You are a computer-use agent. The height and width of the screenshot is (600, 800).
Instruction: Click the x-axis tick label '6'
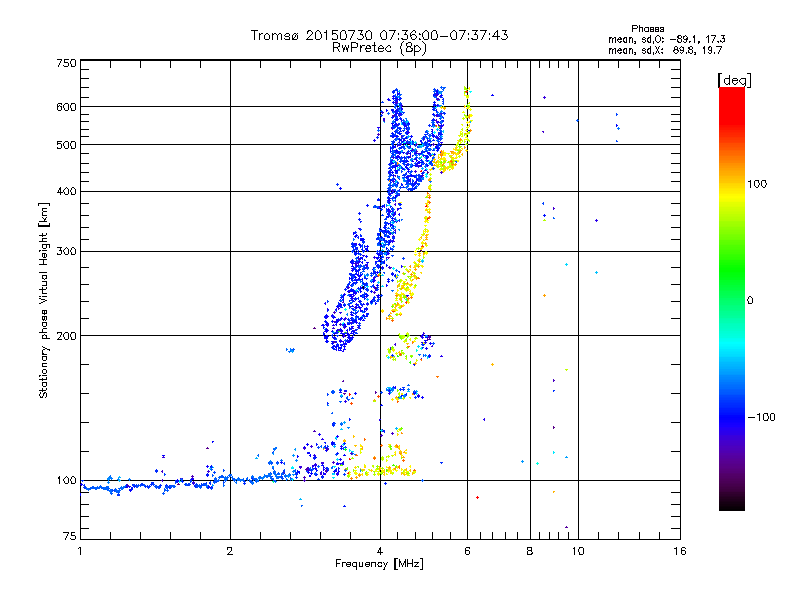click(467, 551)
